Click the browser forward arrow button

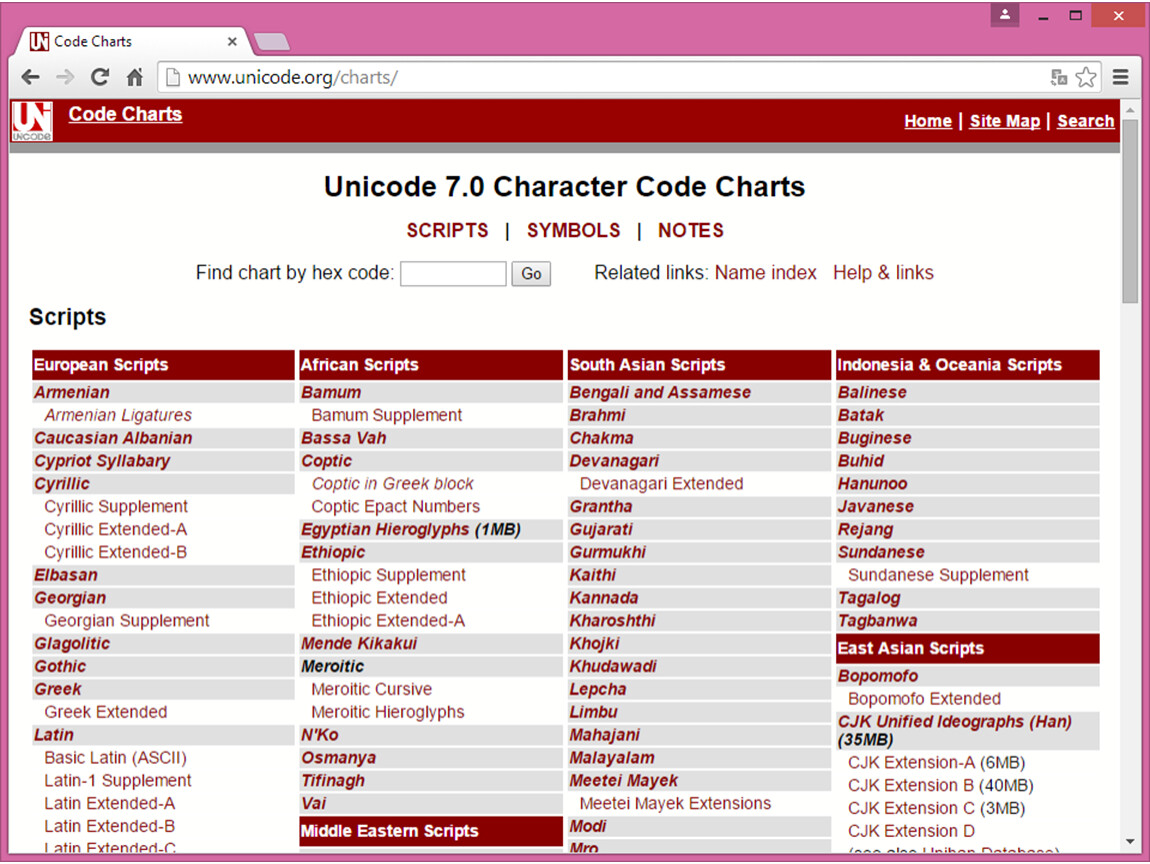[x=65, y=77]
